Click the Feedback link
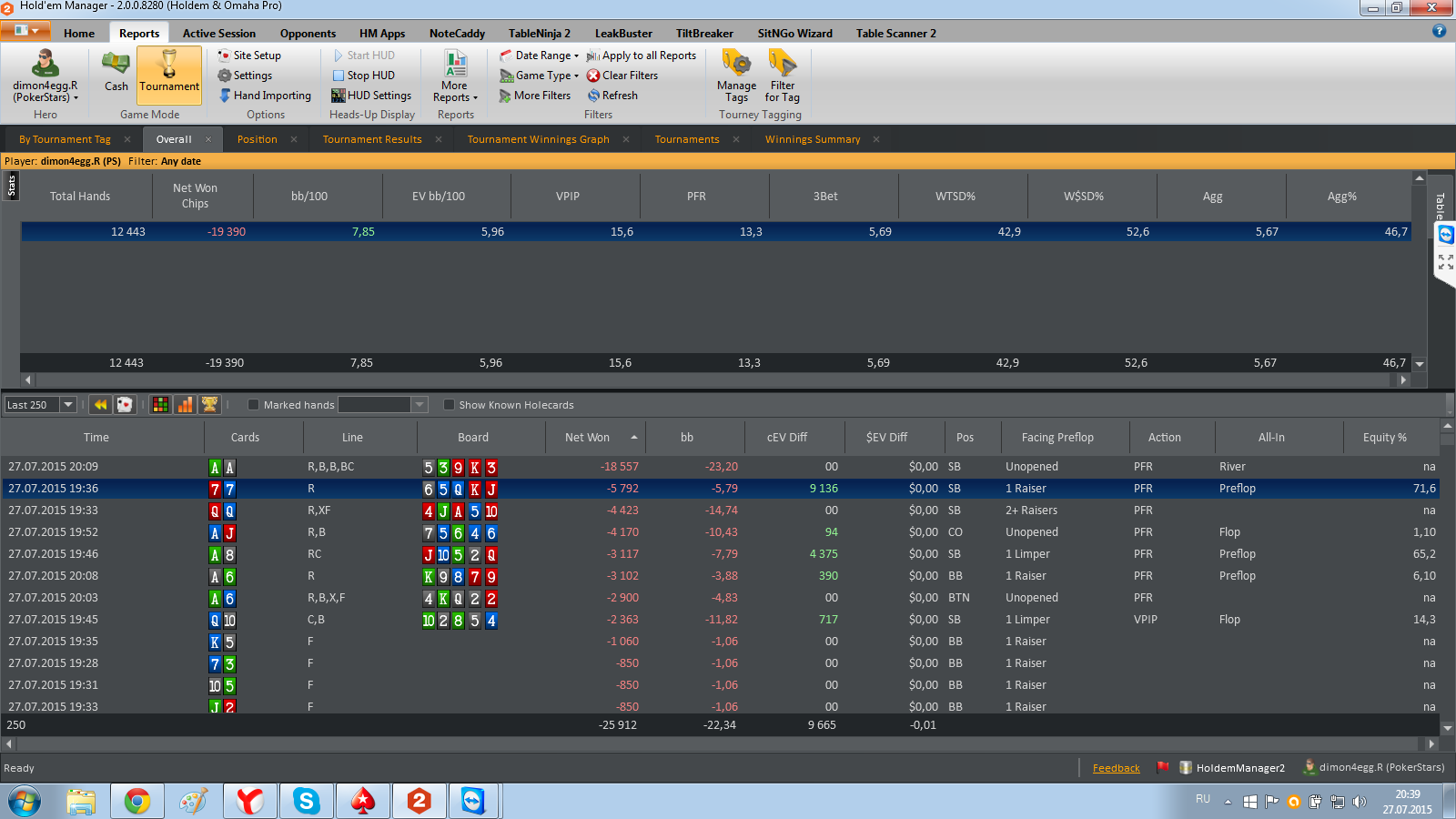 pyautogui.click(x=1116, y=768)
